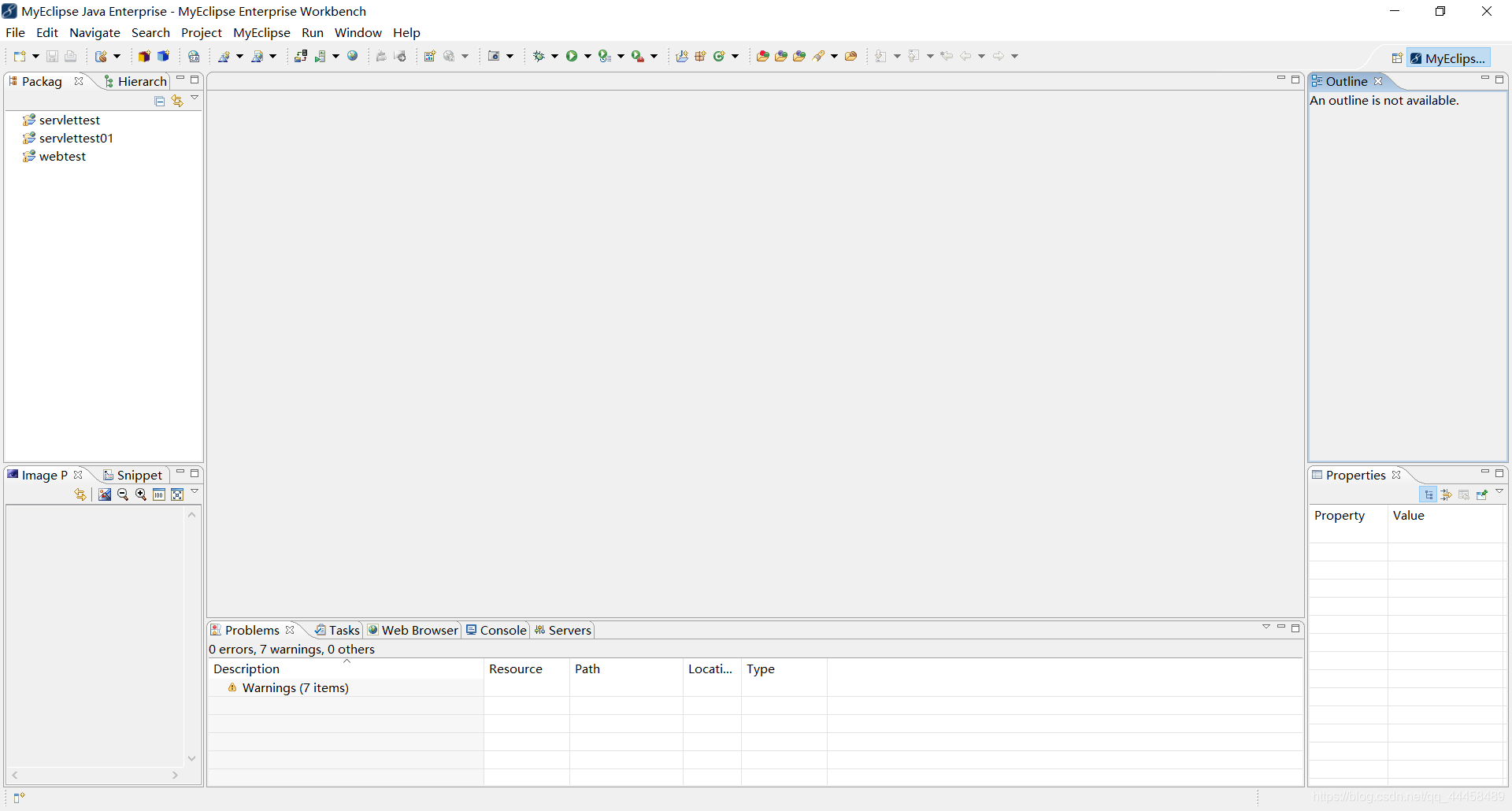Click the camera capture toolbar icon

point(494,56)
